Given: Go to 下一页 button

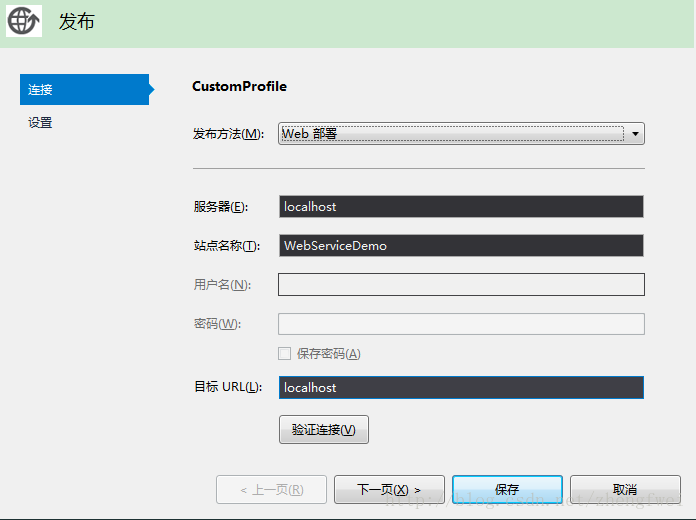Looking at the screenshot, I should click(389, 490).
